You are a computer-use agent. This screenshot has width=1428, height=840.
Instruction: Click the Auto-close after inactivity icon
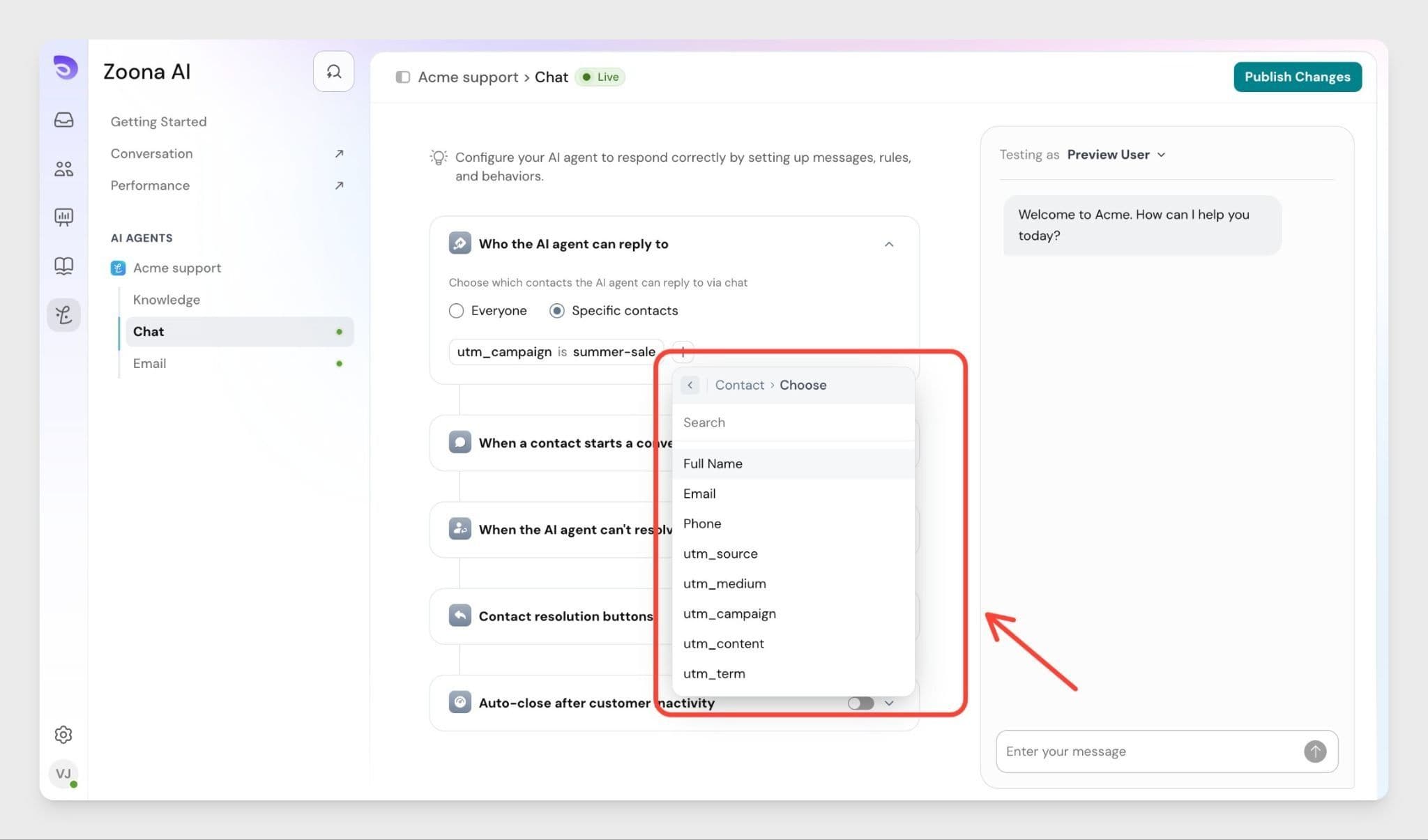point(459,702)
